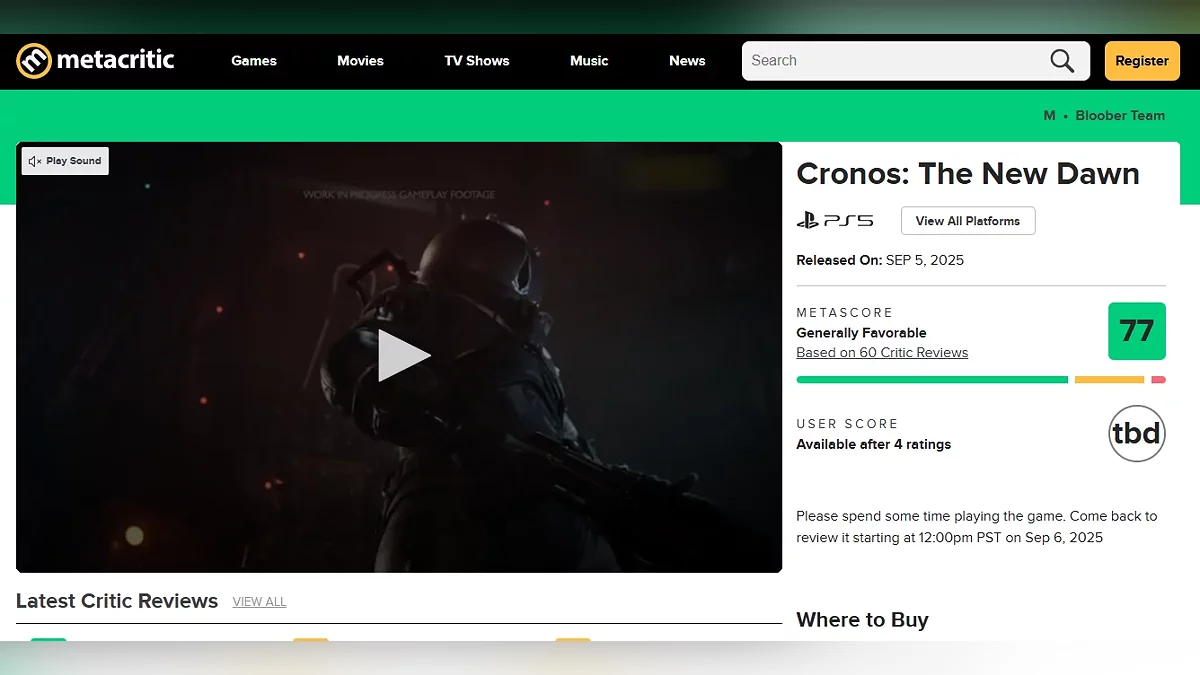Viewport: 1200px width, 675px height.
Task: Open the Movies menu
Action: click(360, 61)
